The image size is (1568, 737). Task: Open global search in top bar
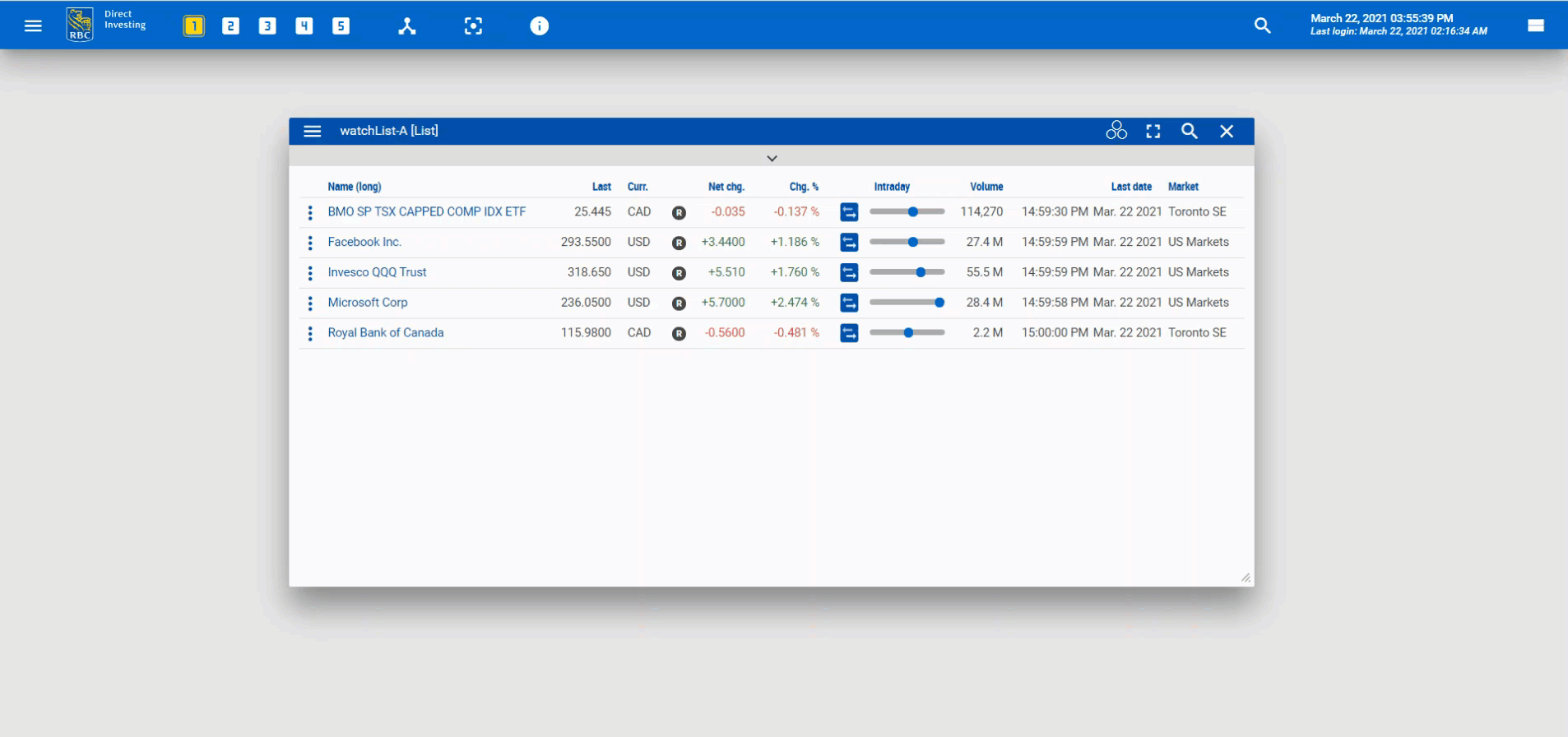point(1263,25)
